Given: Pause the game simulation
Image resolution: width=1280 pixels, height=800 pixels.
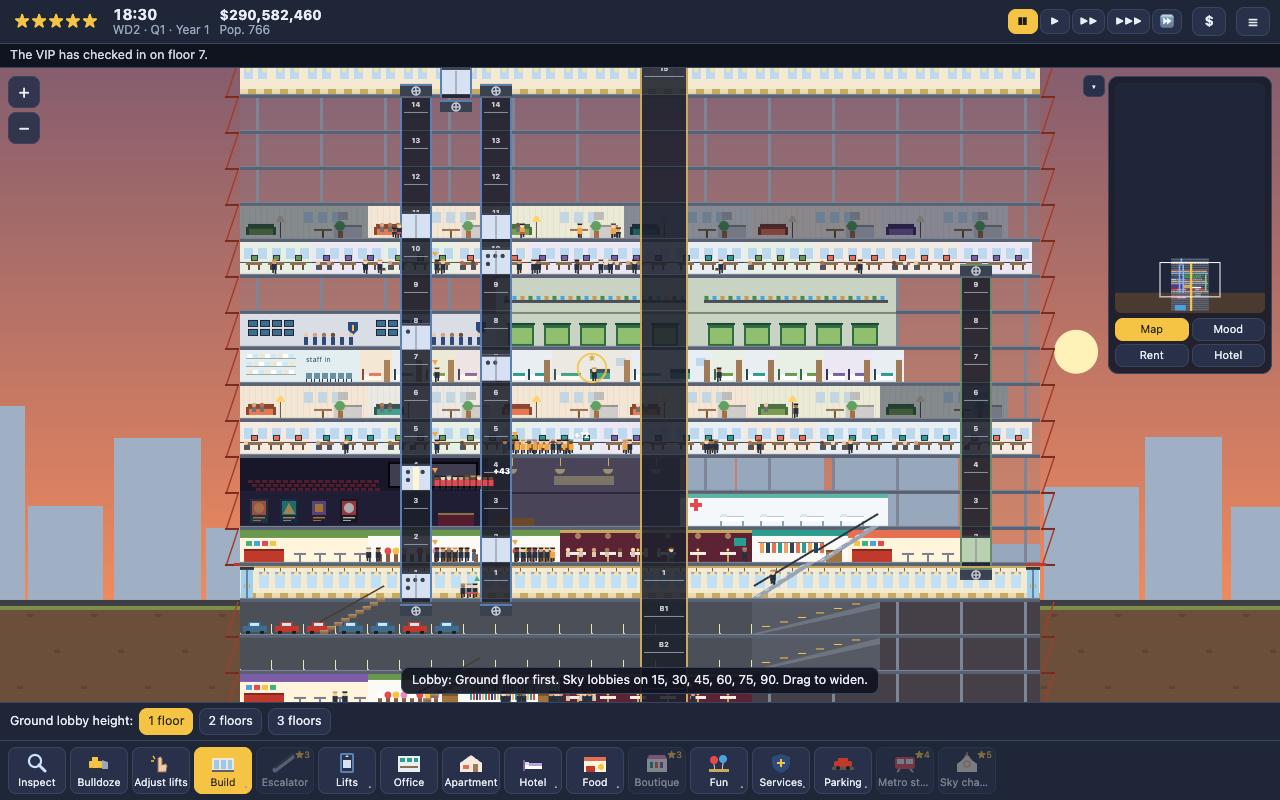Looking at the screenshot, I should pyautogui.click(x=1022, y=21).
